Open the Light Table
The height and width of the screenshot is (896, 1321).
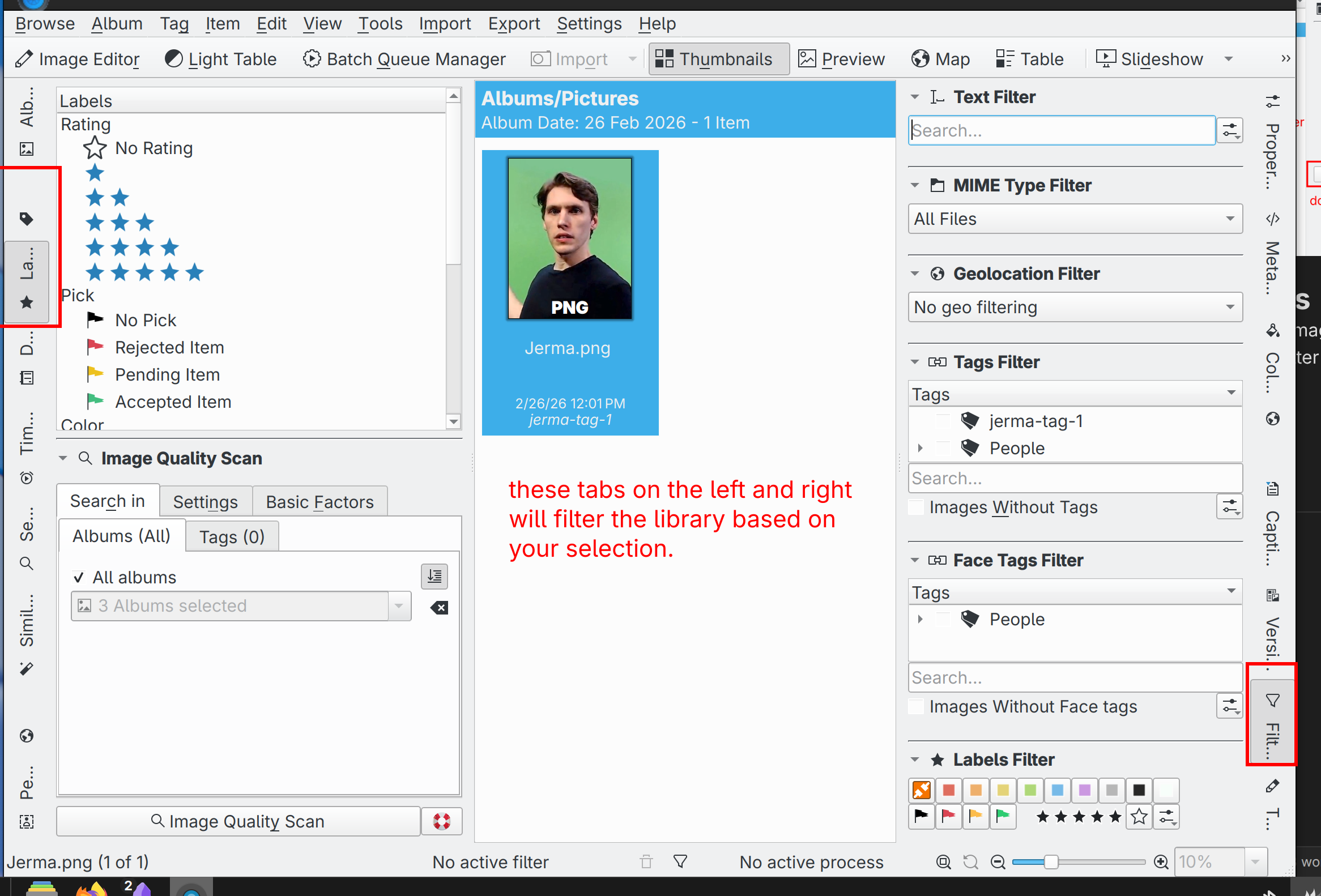(220, 59)
